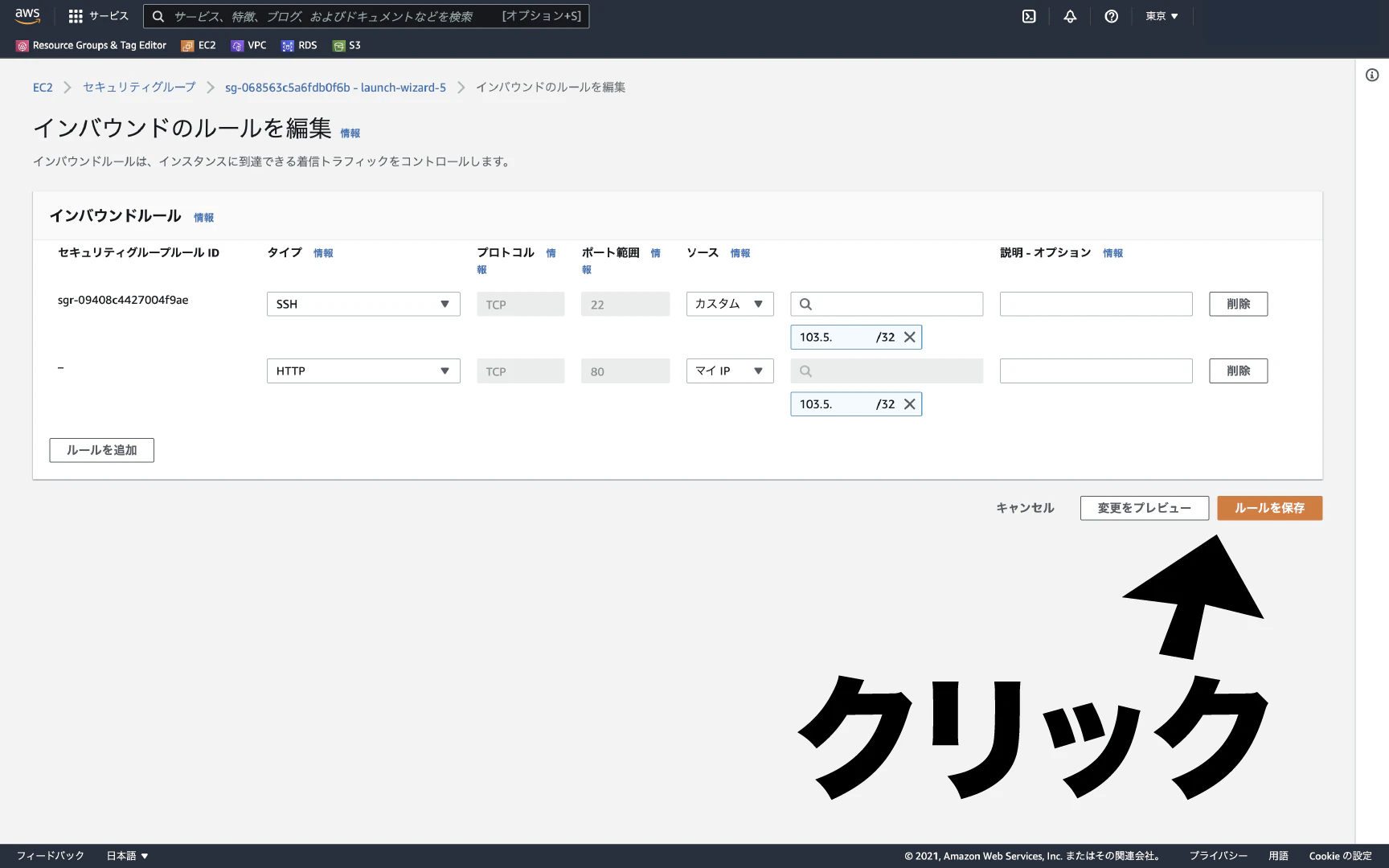Click キャンセル button

1025,508
